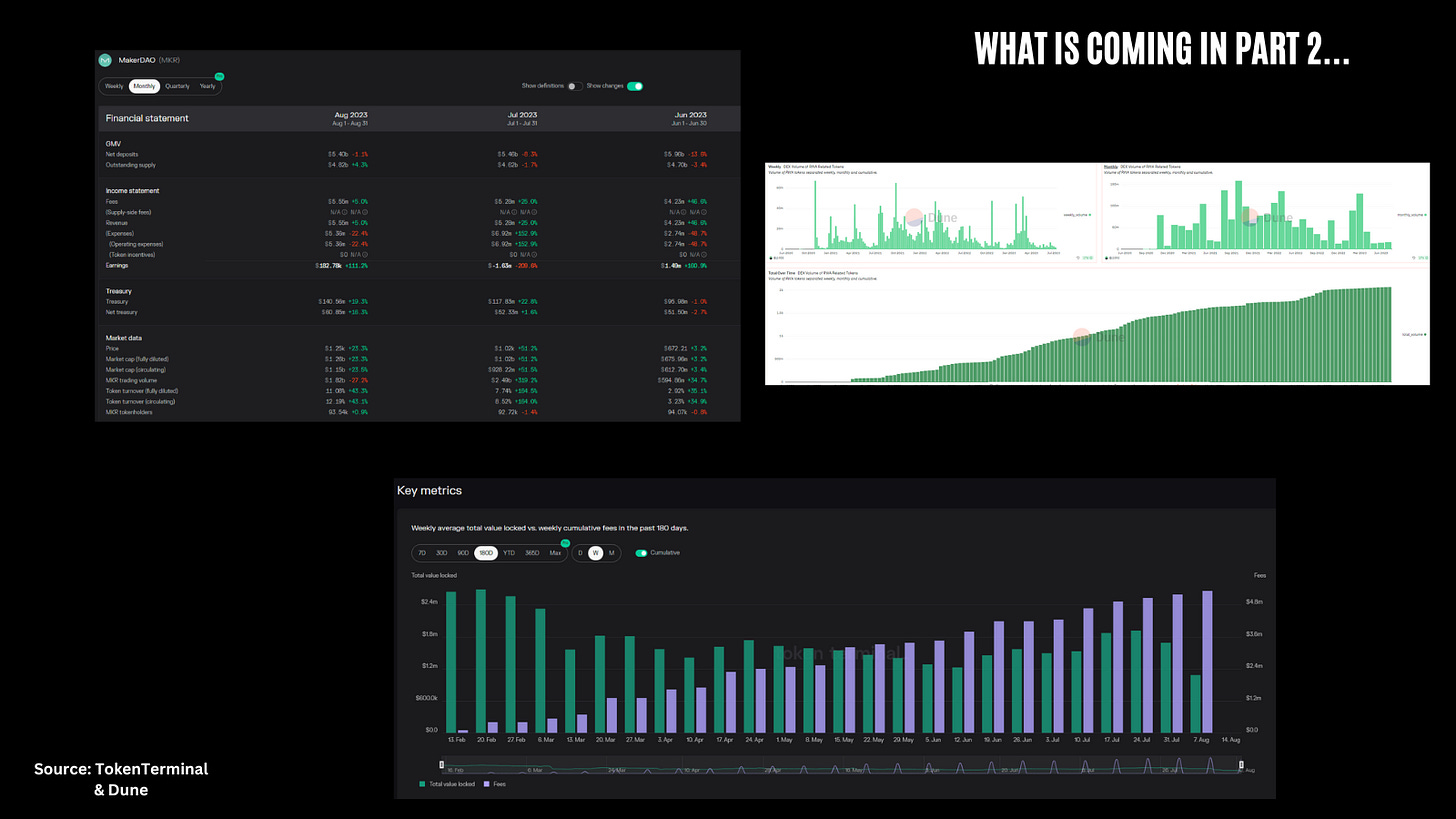Select the Weekly period in the financial statement
1456x819 pixels.
click(115, 86)
